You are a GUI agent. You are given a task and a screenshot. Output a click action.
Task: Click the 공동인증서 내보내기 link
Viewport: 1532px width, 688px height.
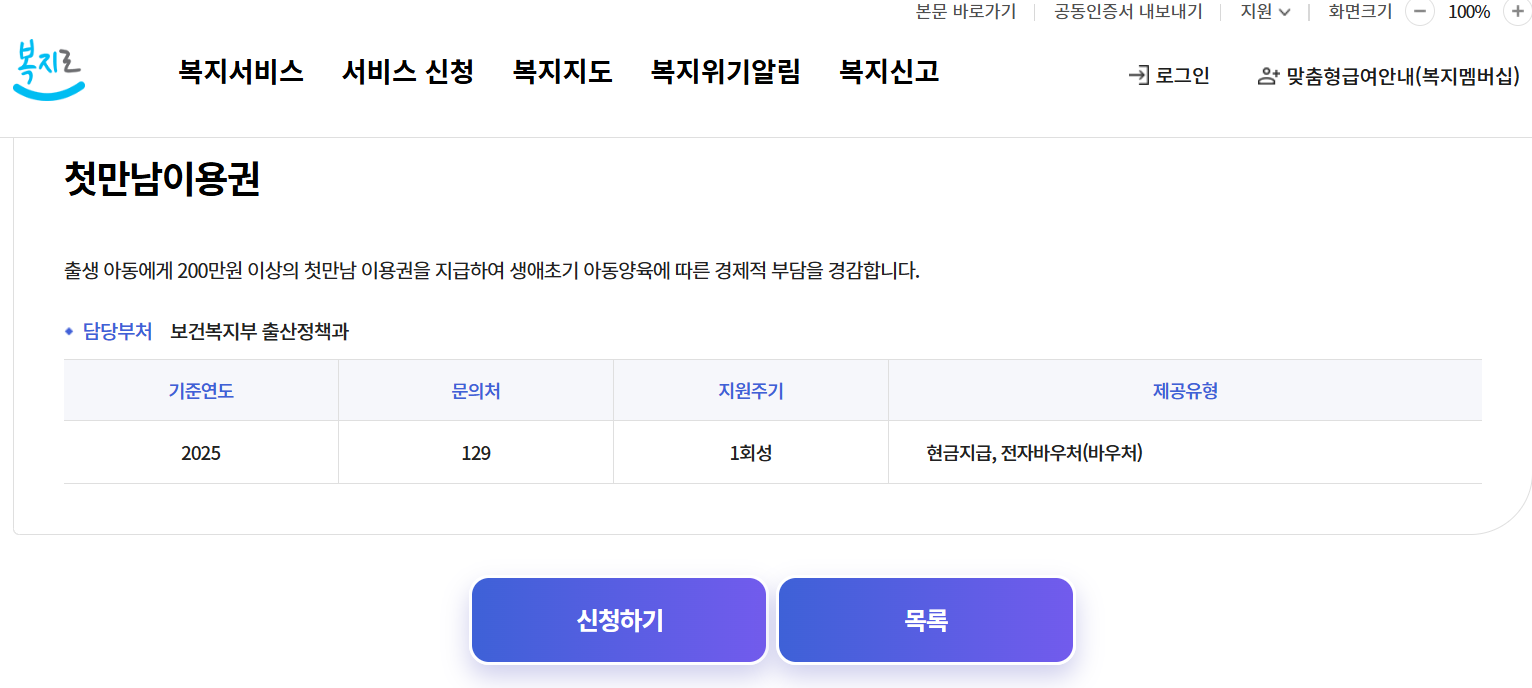click(1127, 12)
